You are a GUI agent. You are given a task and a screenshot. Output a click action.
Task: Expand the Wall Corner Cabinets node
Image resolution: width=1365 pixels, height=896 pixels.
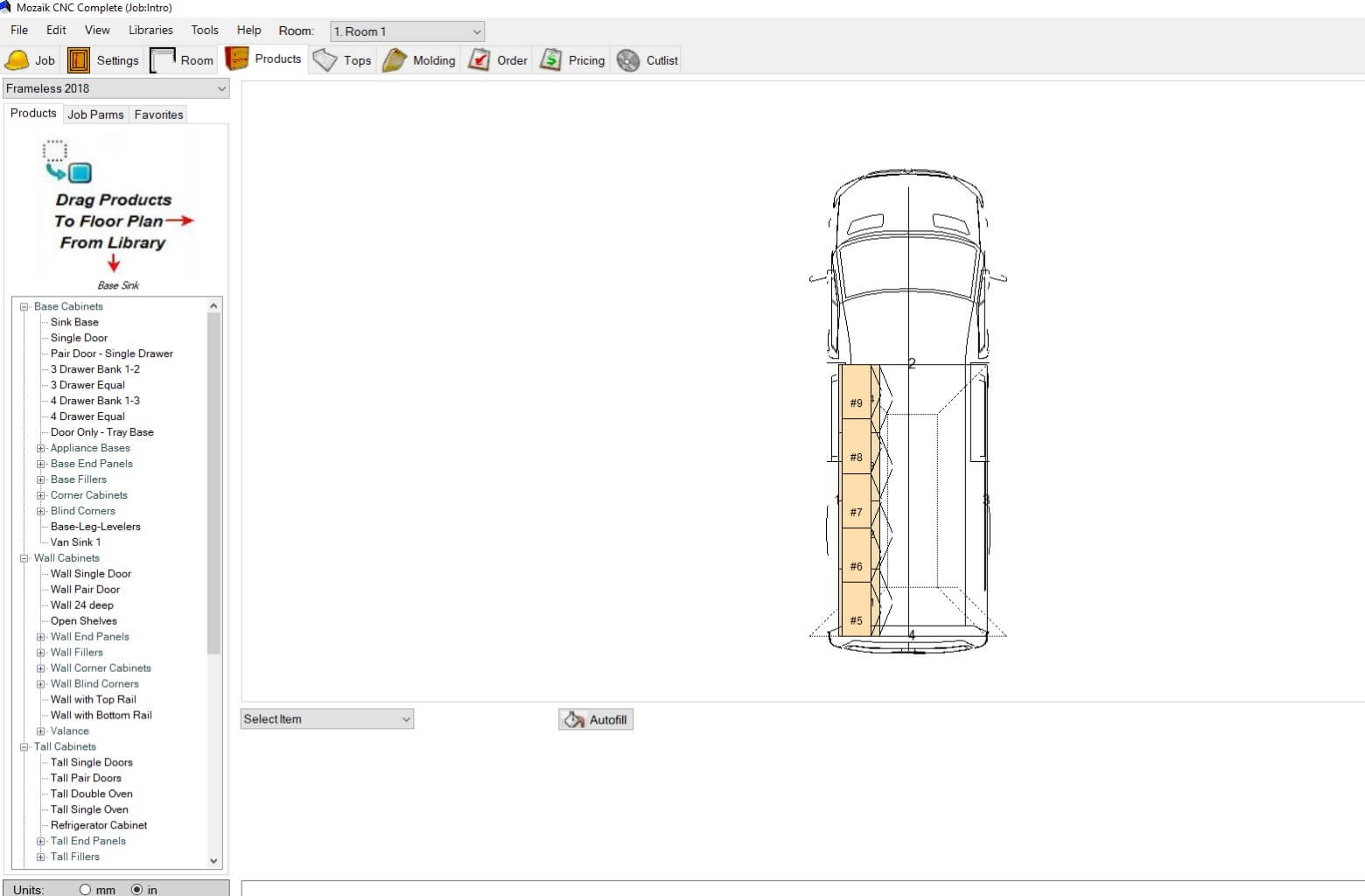[40, 668]
